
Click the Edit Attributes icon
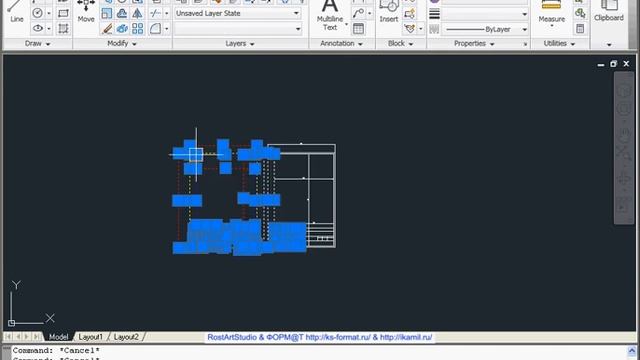click(x=409, y=28)
